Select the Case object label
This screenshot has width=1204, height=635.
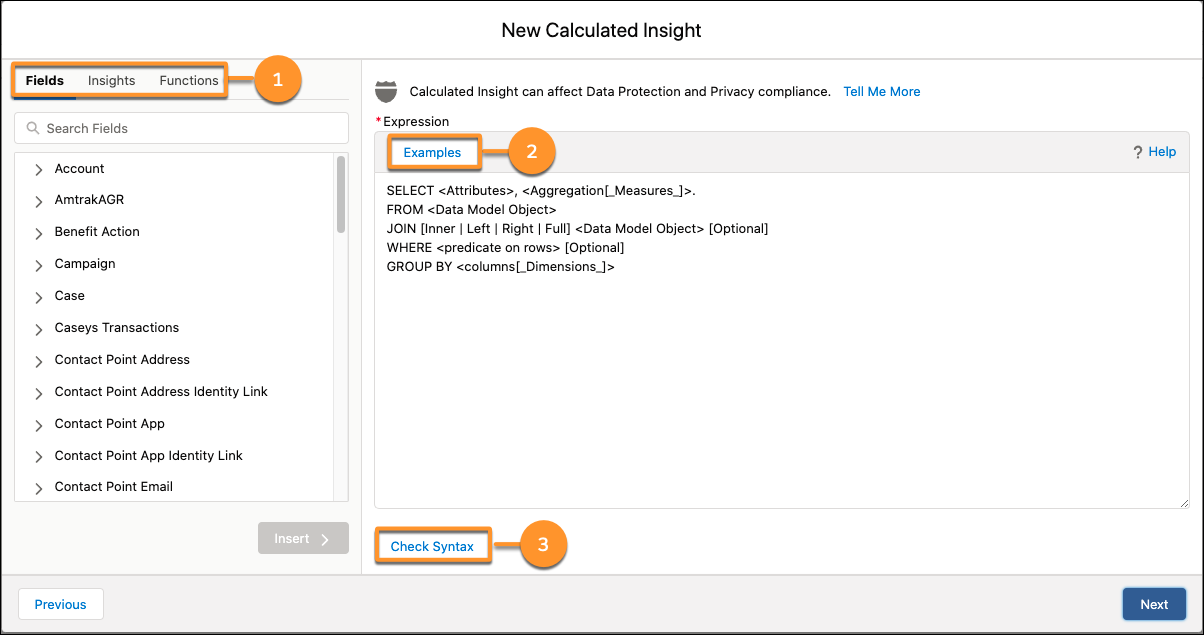(70, 295)
